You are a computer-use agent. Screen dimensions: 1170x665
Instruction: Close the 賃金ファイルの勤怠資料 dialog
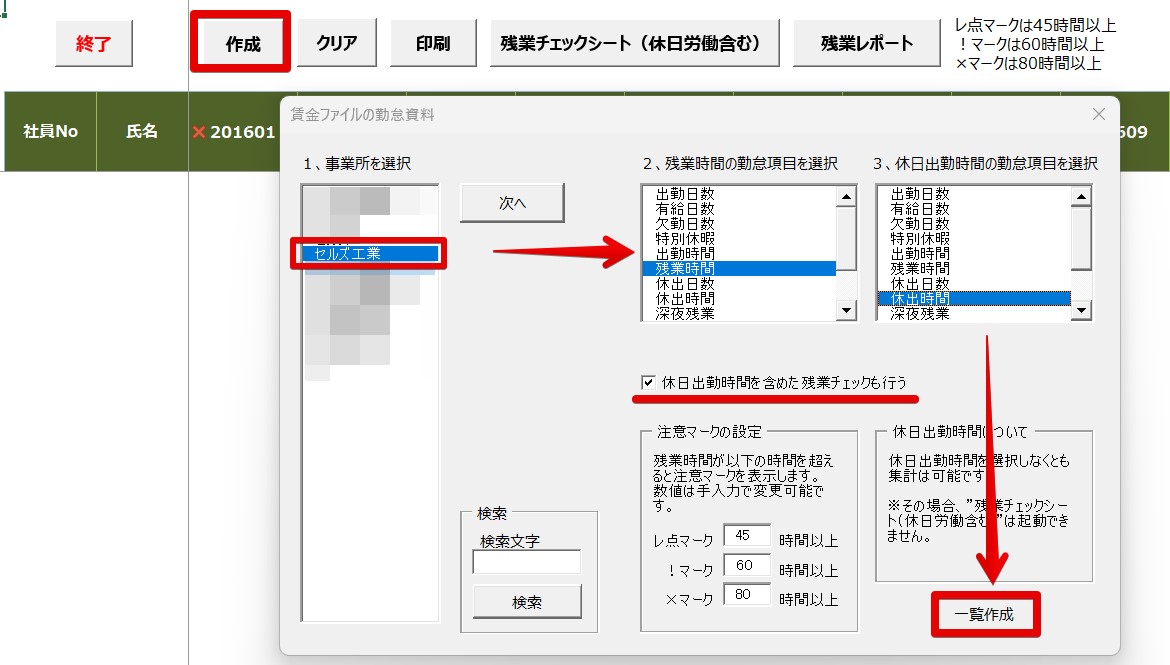tap(1098, 114)
